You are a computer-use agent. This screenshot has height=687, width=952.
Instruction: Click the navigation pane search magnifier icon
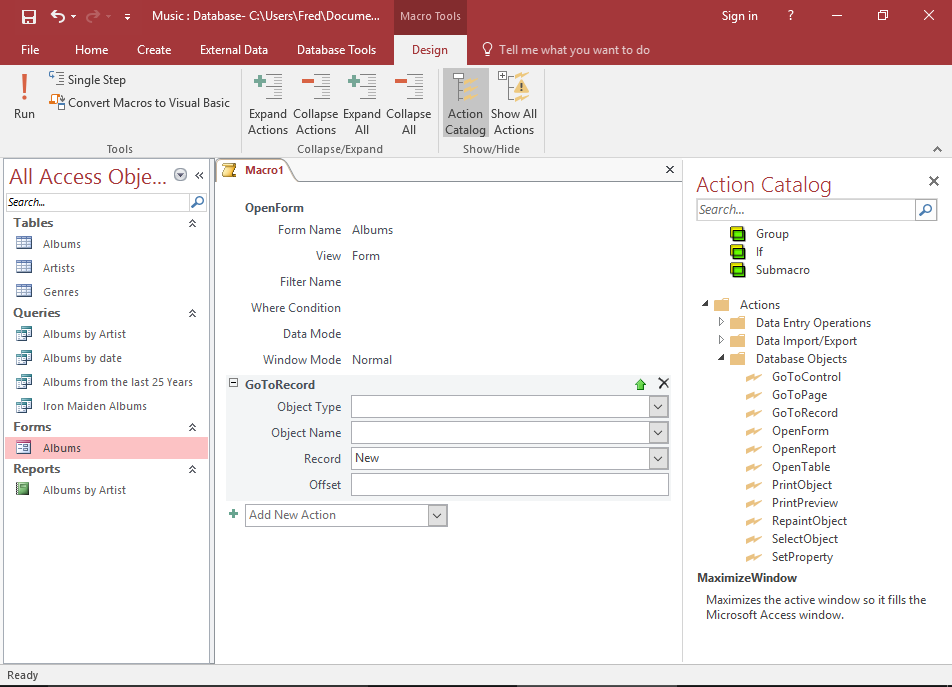pos(198,202)
